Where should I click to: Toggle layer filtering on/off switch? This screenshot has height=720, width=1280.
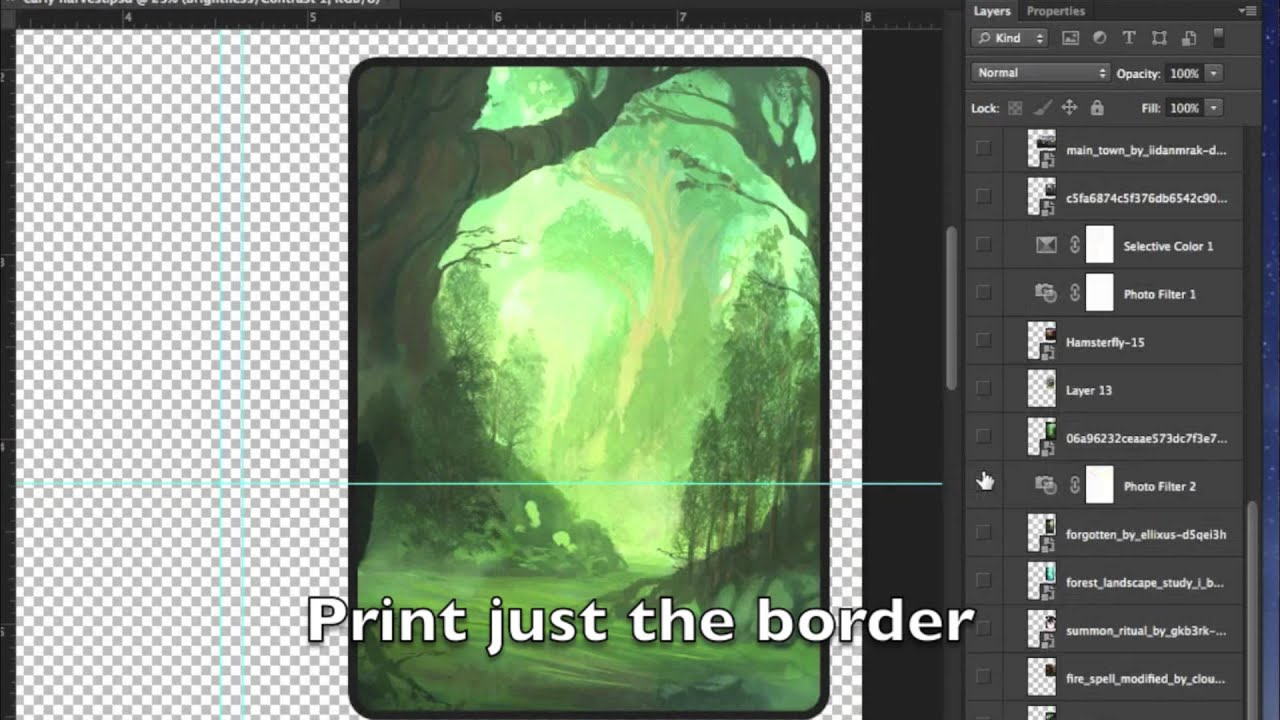(1218, 37)
